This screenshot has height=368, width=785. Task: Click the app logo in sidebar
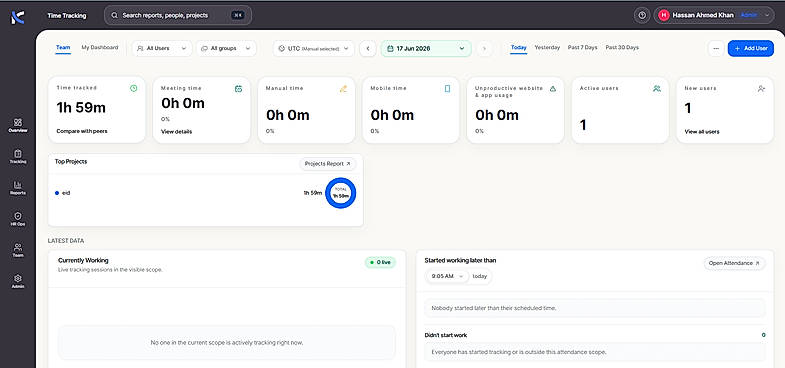pyautogui.click(x=18, y=18)
